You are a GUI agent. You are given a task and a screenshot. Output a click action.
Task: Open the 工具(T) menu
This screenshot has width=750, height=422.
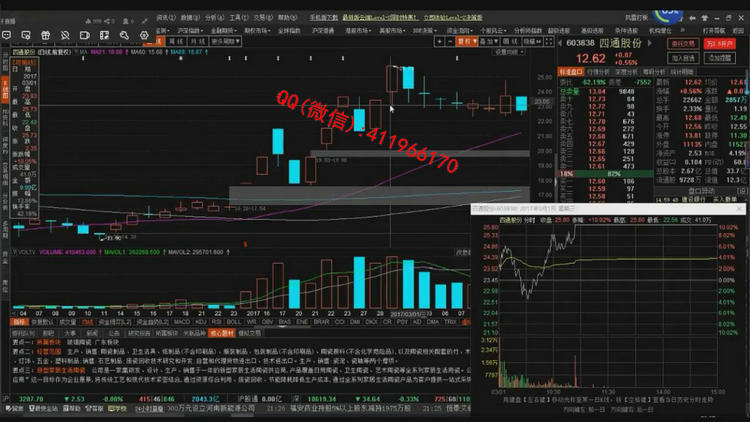pyautogui.click(x=239, y=18)
